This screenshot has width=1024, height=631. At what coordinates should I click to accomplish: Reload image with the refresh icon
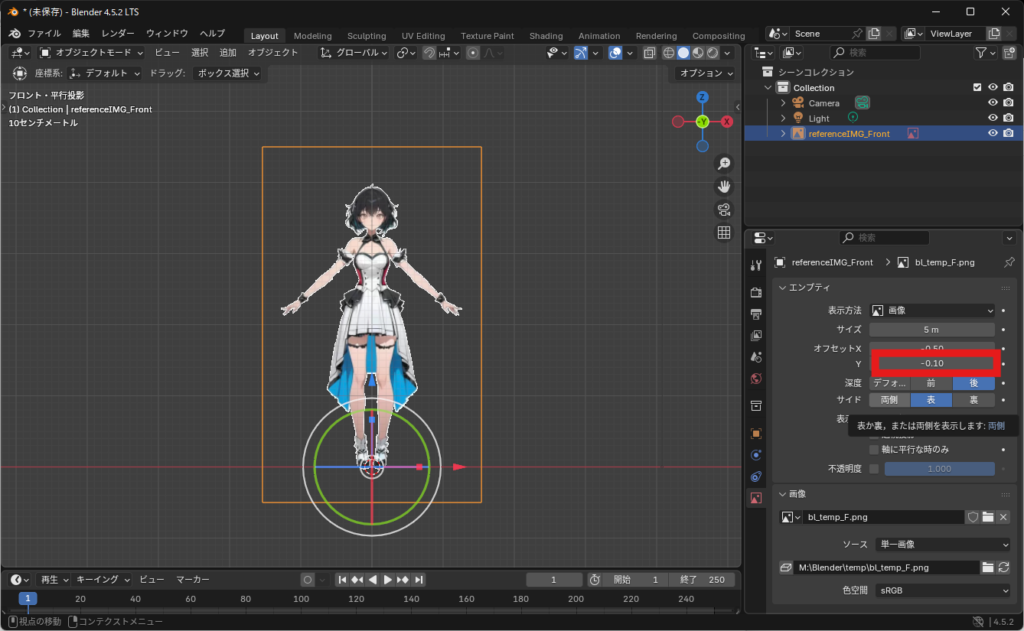pos(1003,567)
